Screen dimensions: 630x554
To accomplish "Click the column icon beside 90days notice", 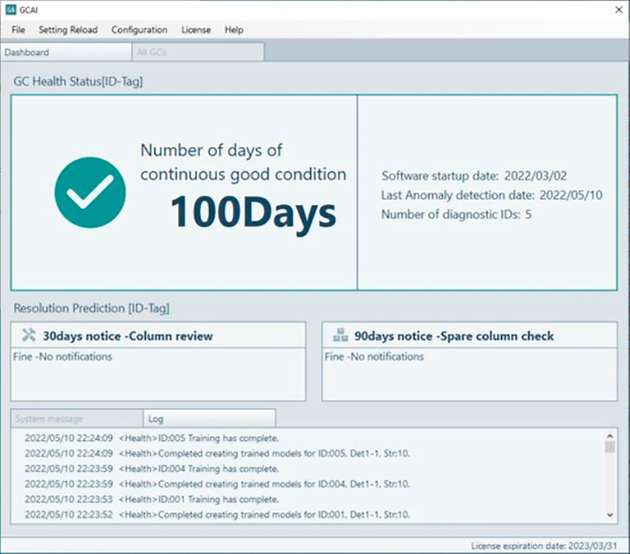I will pyautogui.click(x=340, y=336).
